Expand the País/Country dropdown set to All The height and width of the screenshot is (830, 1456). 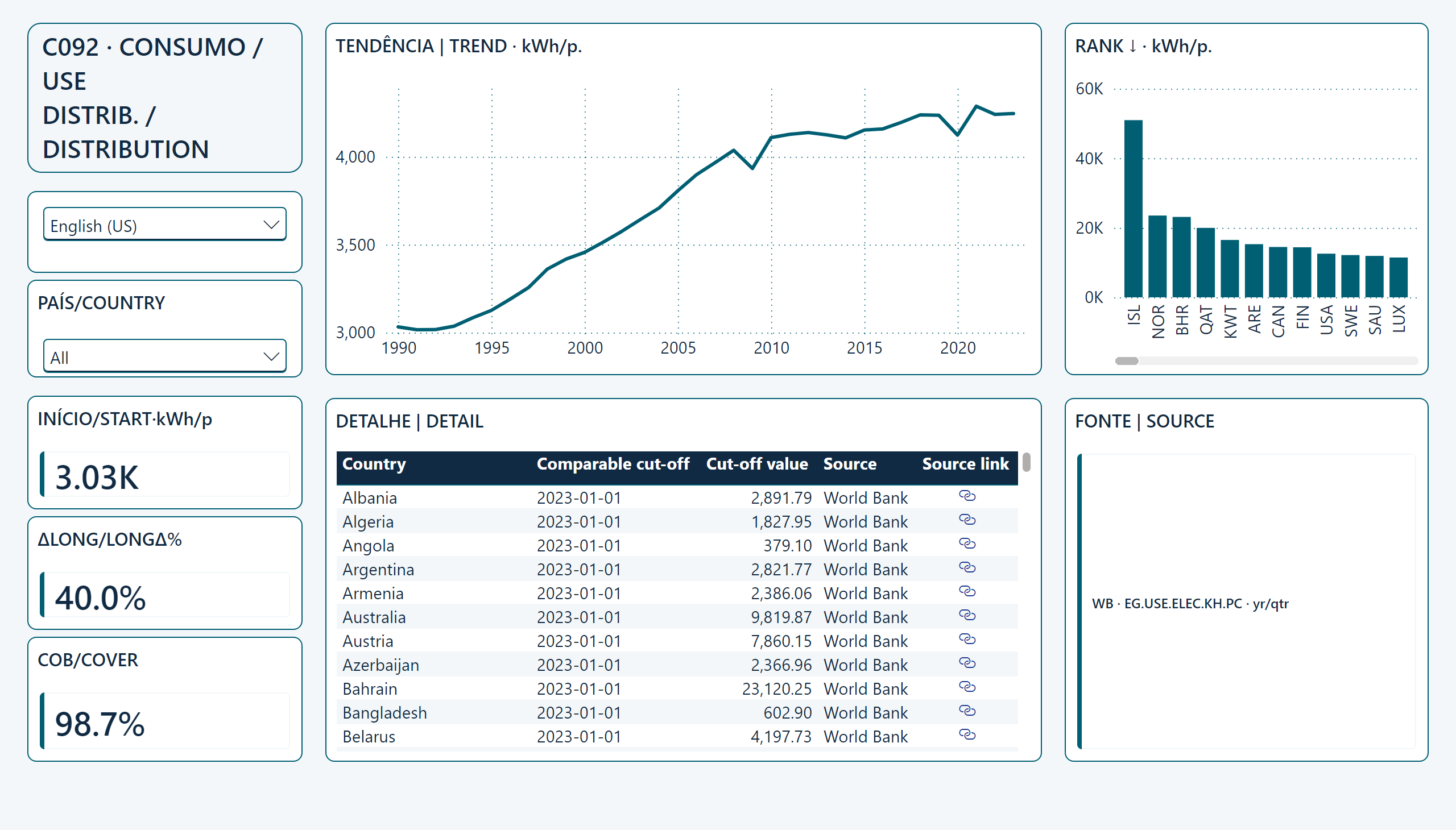165,357
